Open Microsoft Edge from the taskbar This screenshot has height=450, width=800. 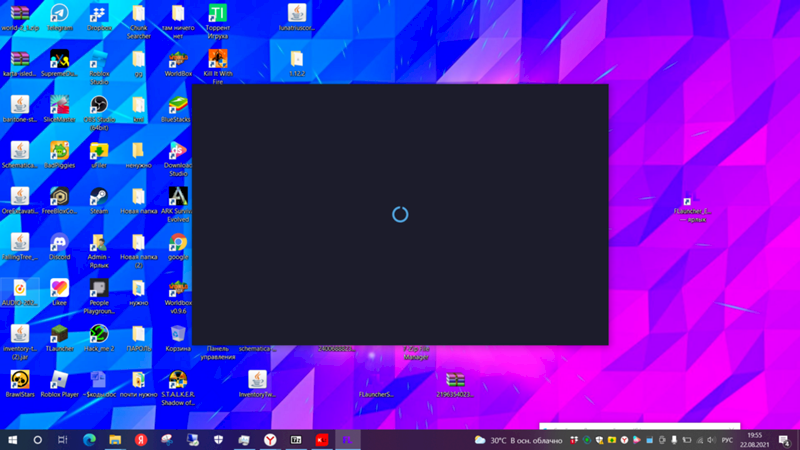[x=88, y=440]
